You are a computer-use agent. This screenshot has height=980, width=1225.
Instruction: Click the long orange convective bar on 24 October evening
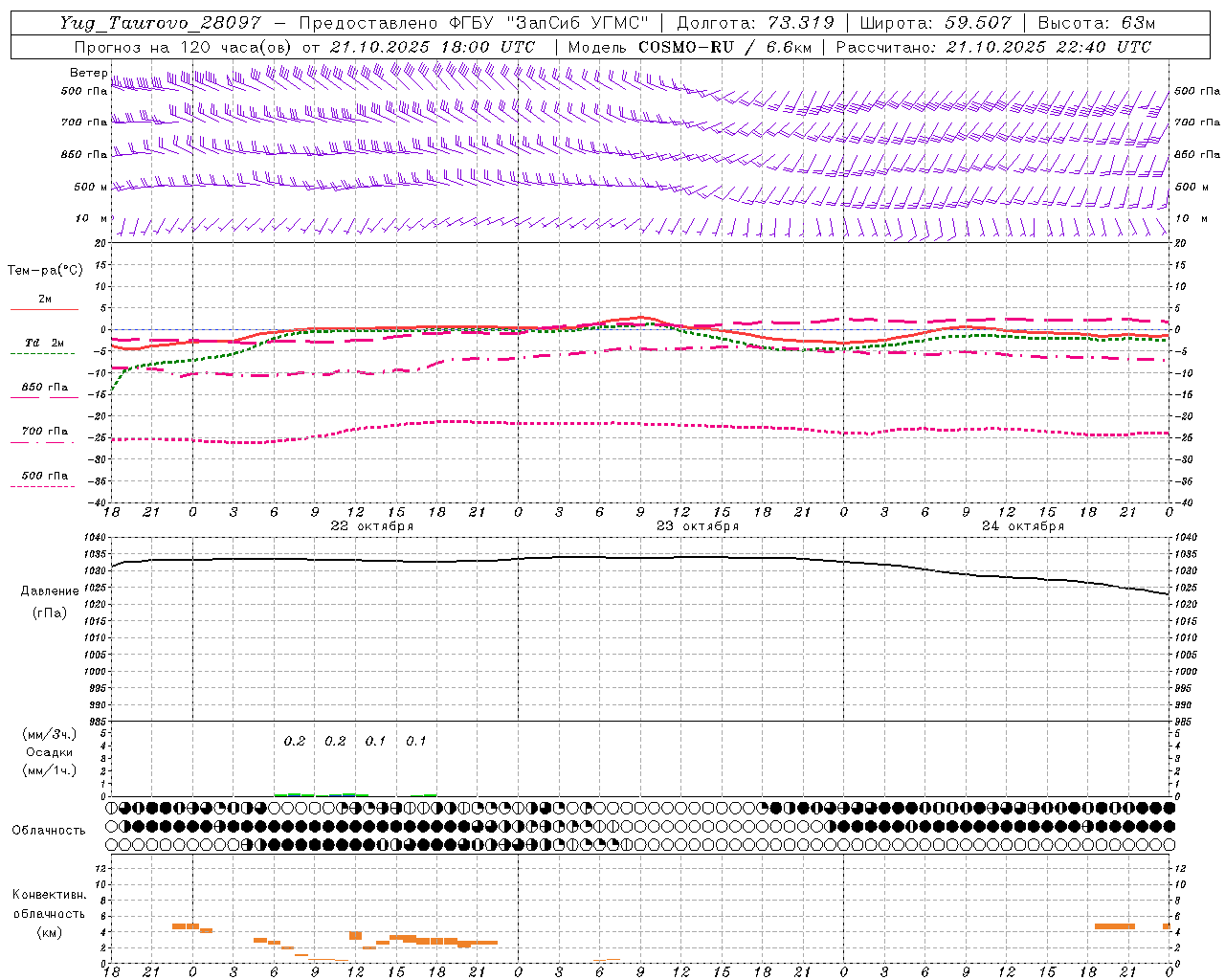1115,926
